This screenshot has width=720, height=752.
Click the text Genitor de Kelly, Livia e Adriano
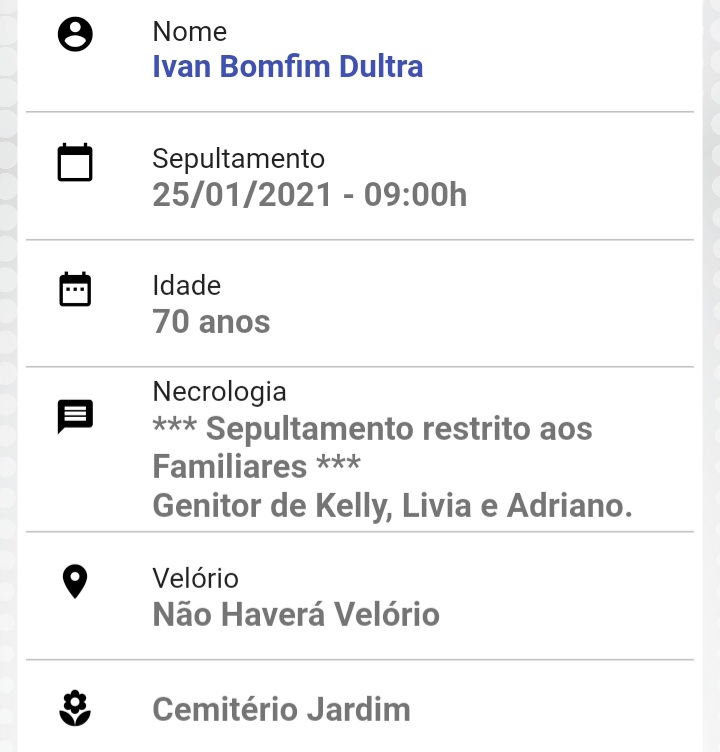point(392,506)
